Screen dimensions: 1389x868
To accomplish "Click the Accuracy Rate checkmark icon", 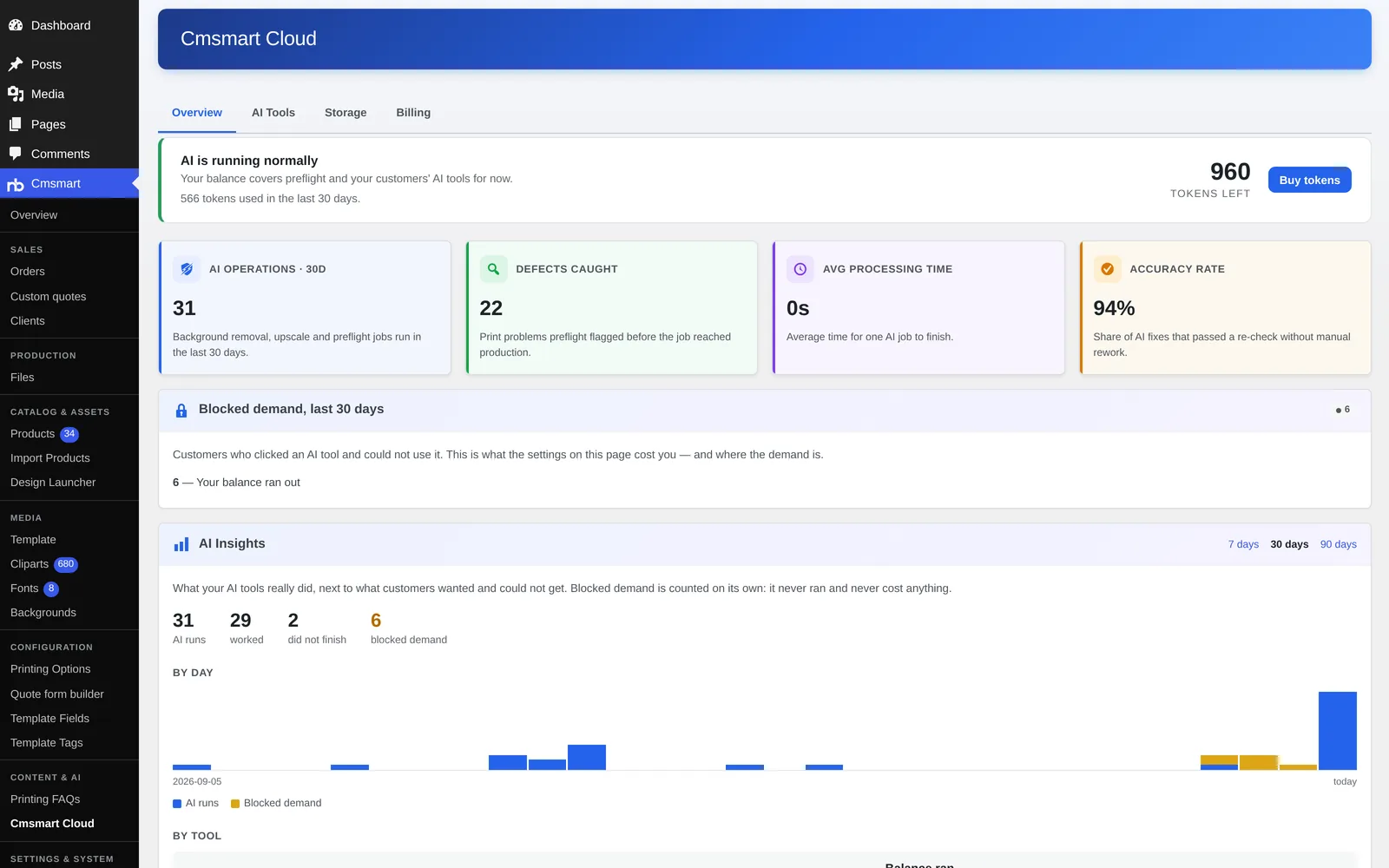I will [x=1107, y=269].
